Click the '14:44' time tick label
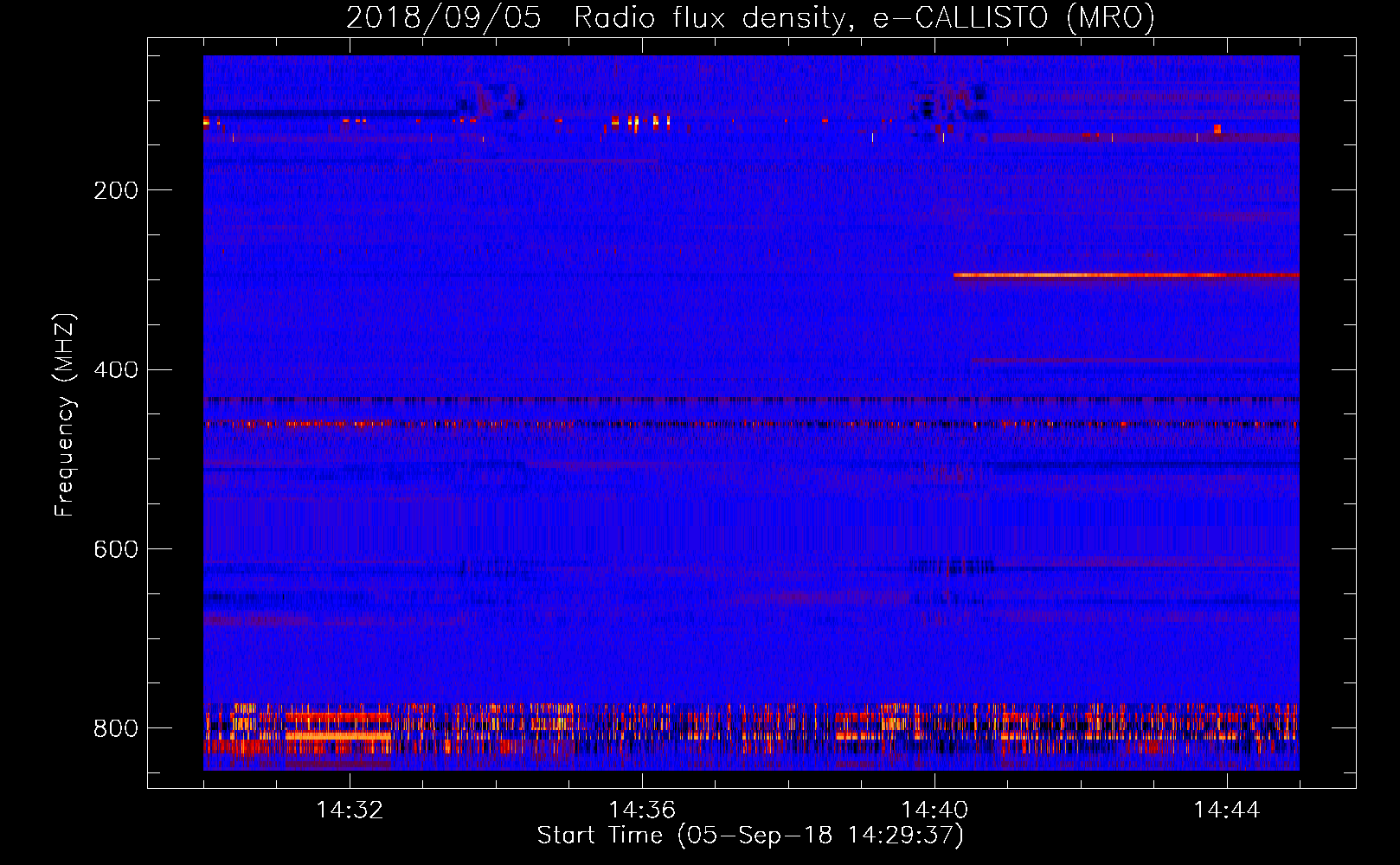This screenshot has height=865, width=1400. point(1227,811)
